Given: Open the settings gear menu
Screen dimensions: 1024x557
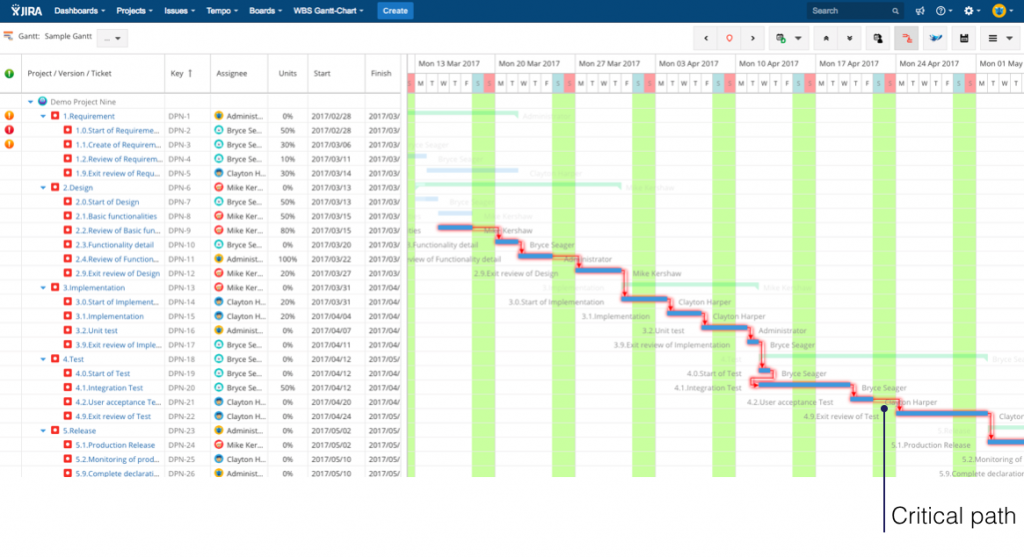Looking at the screenshot, I should 972,10.
